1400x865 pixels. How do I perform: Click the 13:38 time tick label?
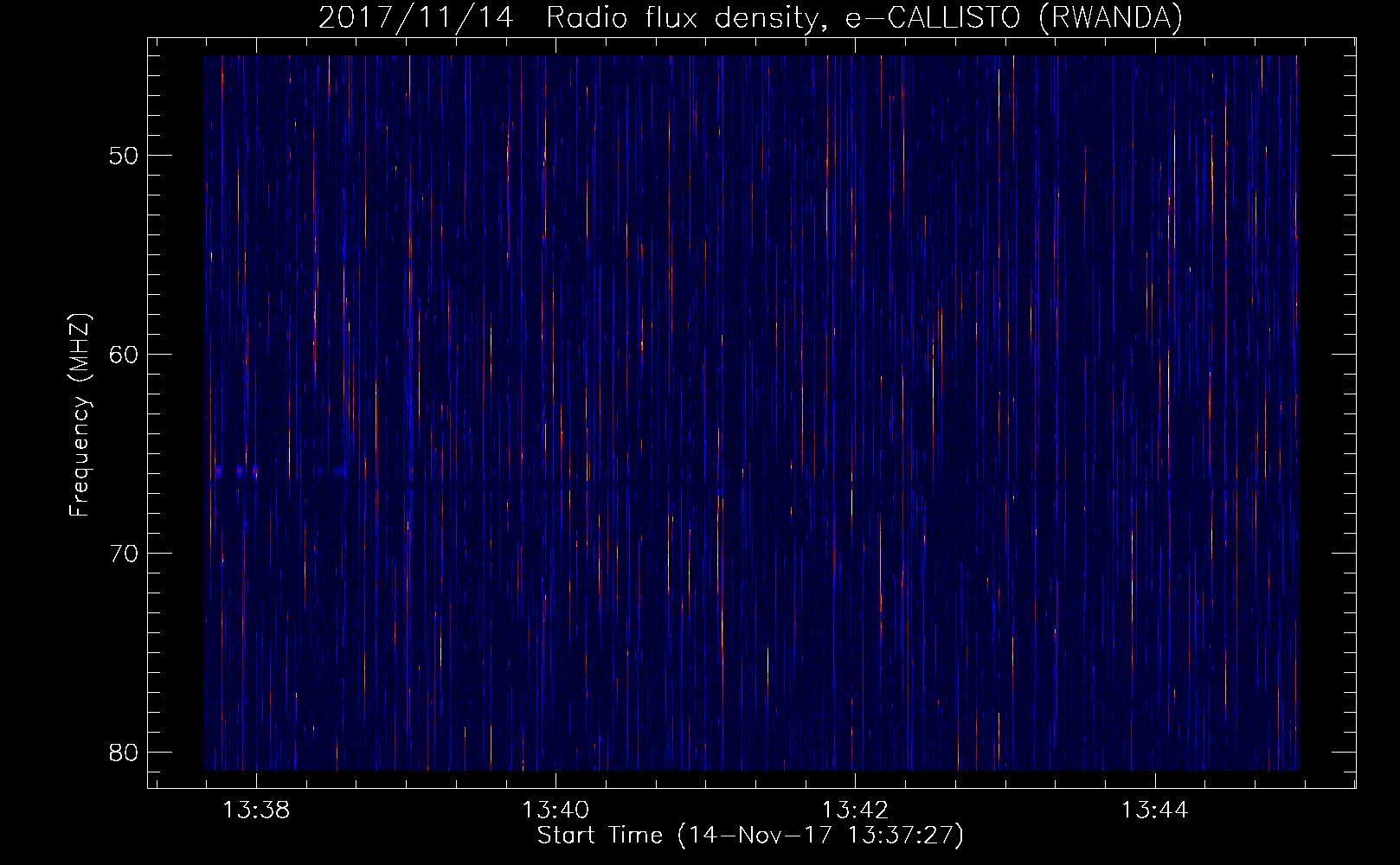pyautogui.click(x=256, y=811)
